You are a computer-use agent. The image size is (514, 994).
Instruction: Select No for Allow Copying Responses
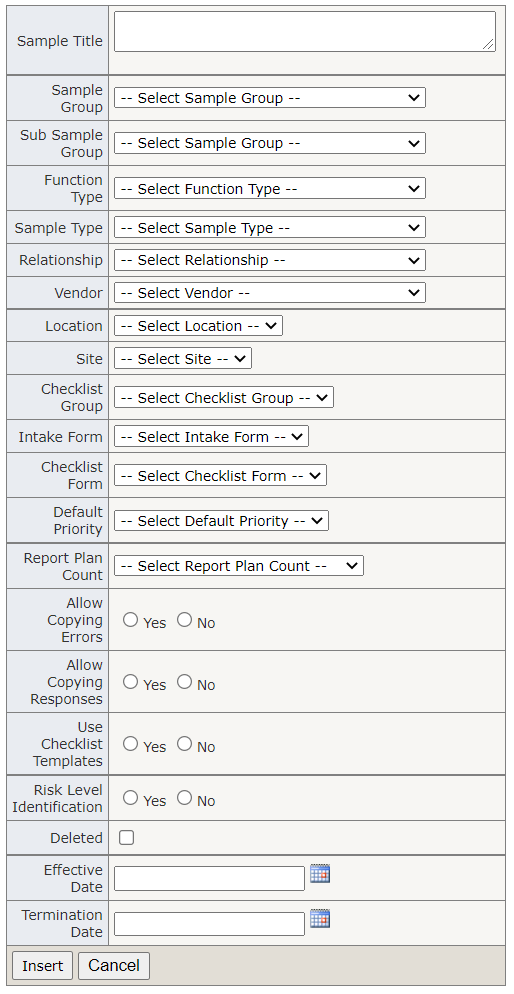pos(184,682)
